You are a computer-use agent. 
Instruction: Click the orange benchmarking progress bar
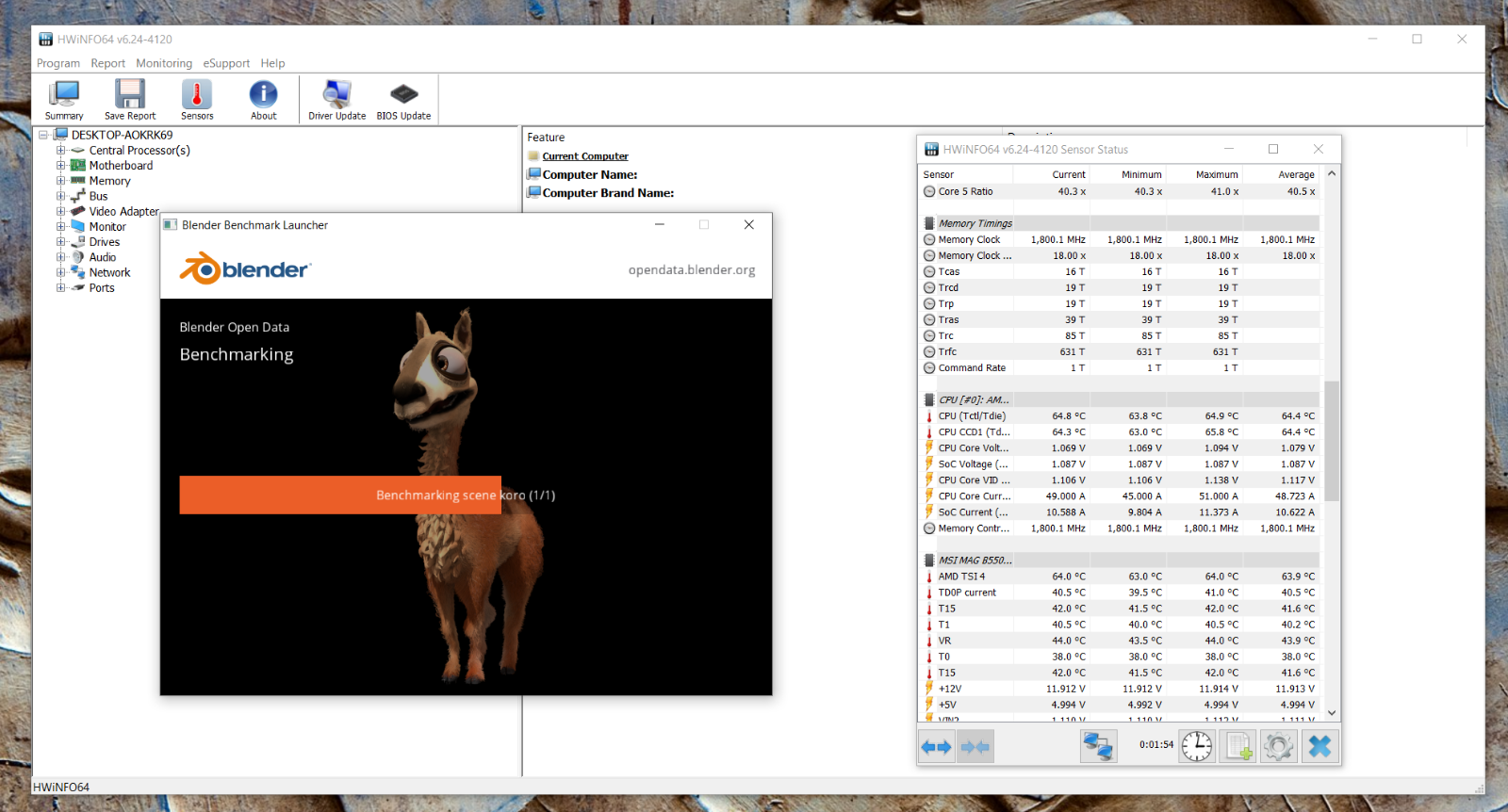tap(340, 495)
